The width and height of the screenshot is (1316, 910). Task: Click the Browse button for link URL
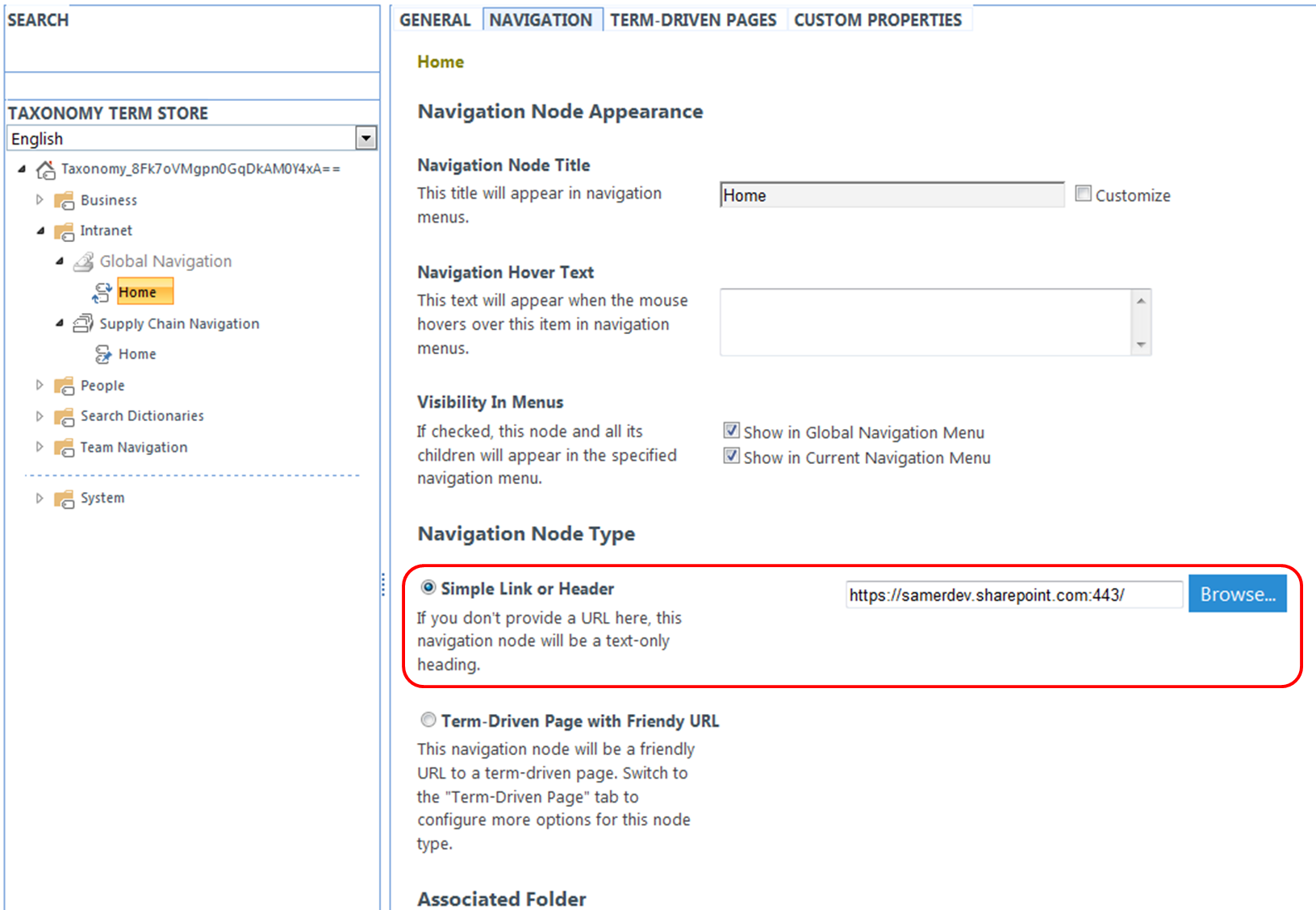click(1237, 595)
